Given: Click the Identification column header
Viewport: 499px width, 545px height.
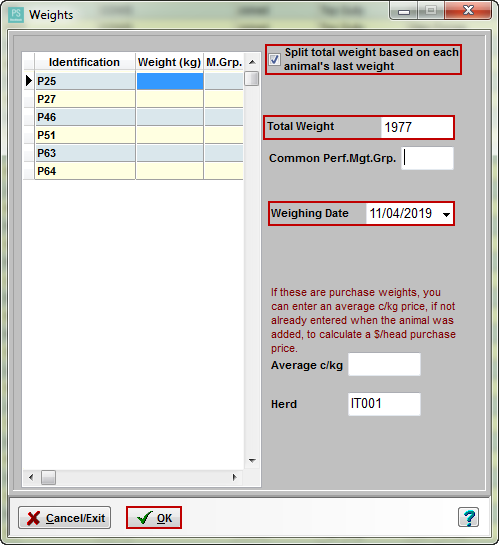Looking at the screenshot, I should pos(84,62).
